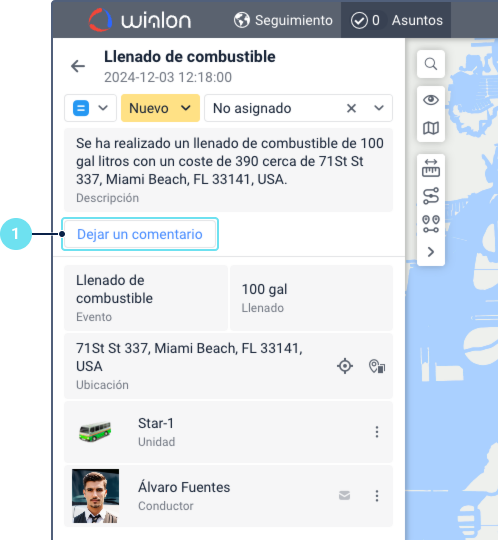The width and height of the screenshot is (498, 540).
Task: Open Álvaro Fuentes driver options menu
Action: click(x=377, y=496)
